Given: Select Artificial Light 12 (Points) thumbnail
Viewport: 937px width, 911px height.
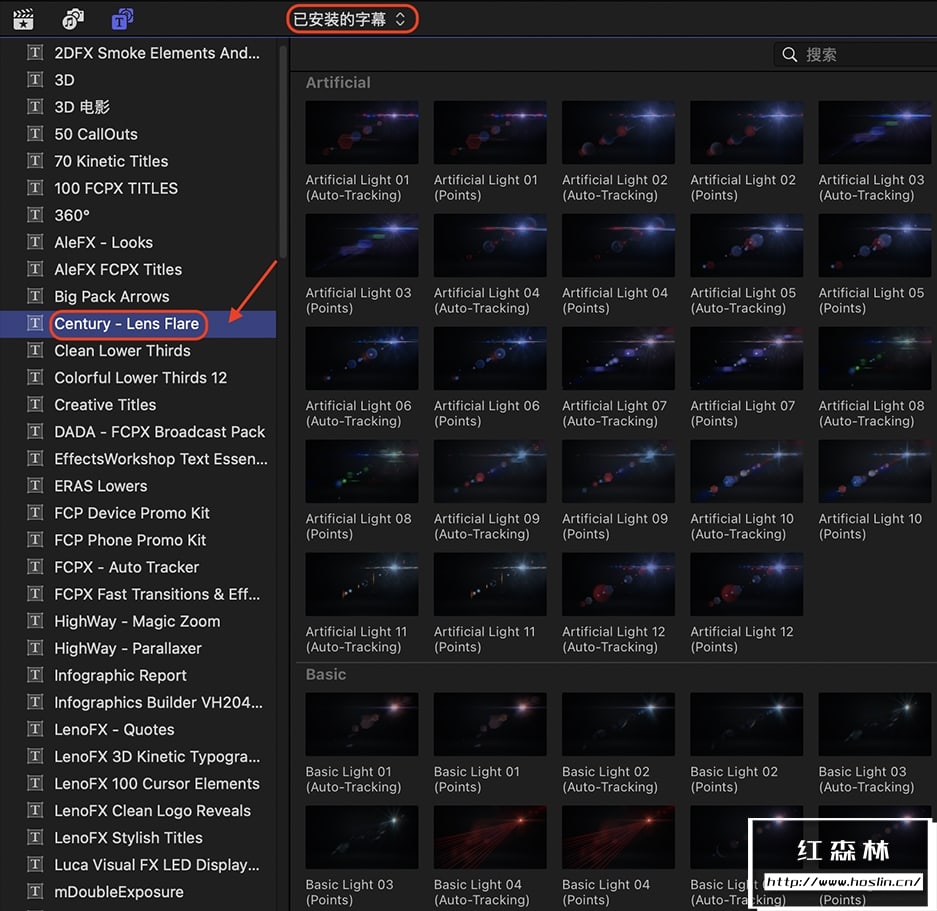Looking at the screenshot, I should [x=746, y=584].
